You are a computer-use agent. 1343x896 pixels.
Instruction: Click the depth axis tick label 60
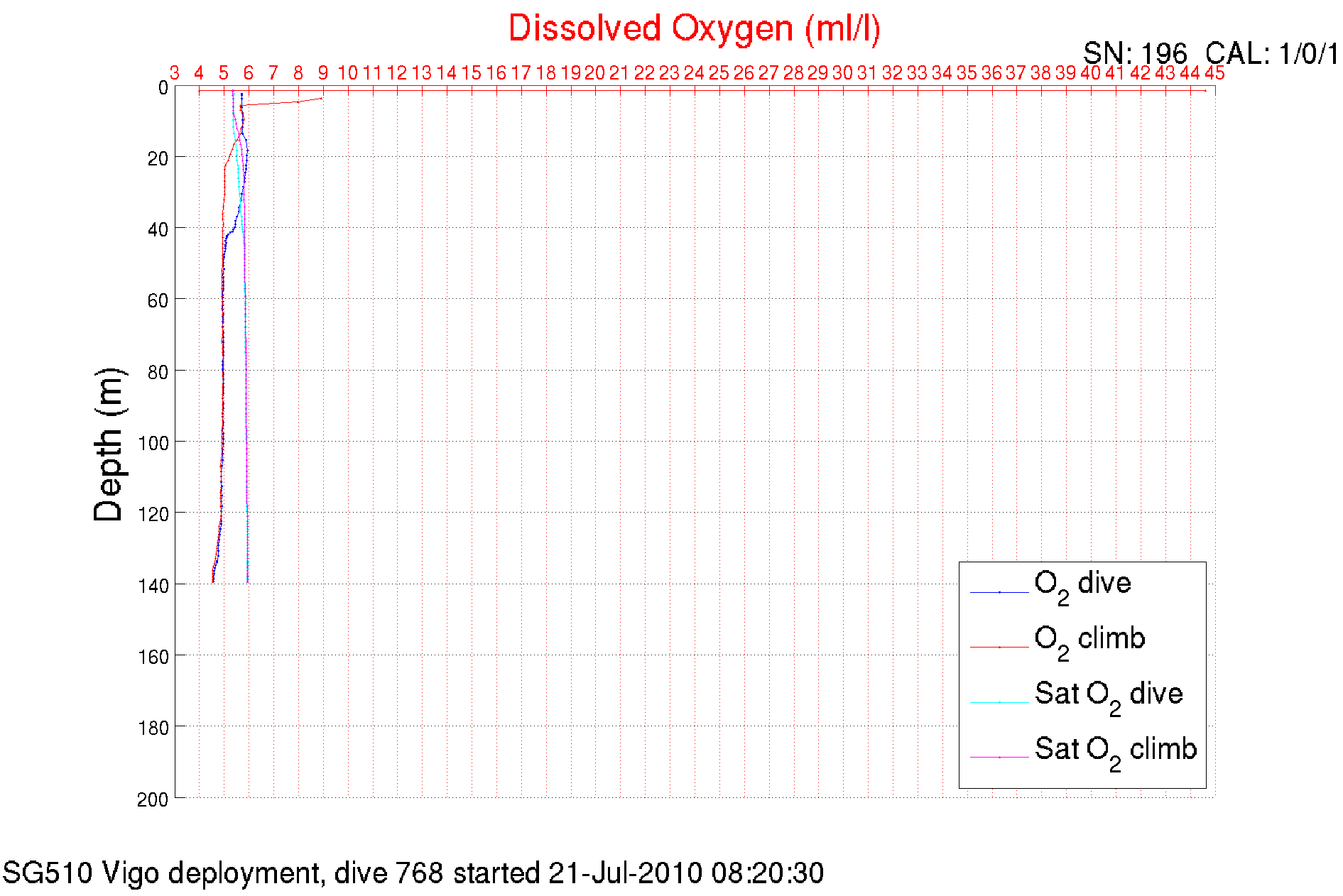[x=158, y=301]
